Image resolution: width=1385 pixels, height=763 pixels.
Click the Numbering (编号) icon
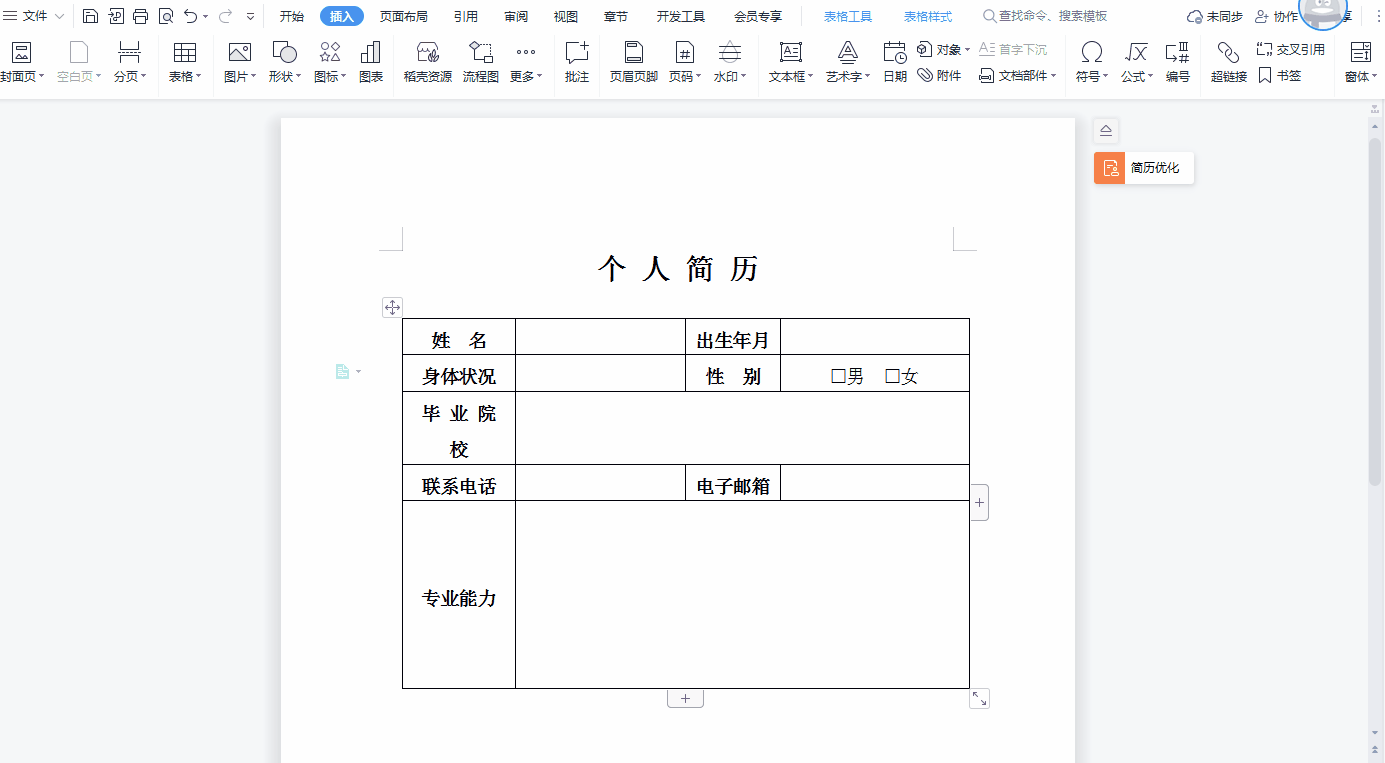[1178, 53]
